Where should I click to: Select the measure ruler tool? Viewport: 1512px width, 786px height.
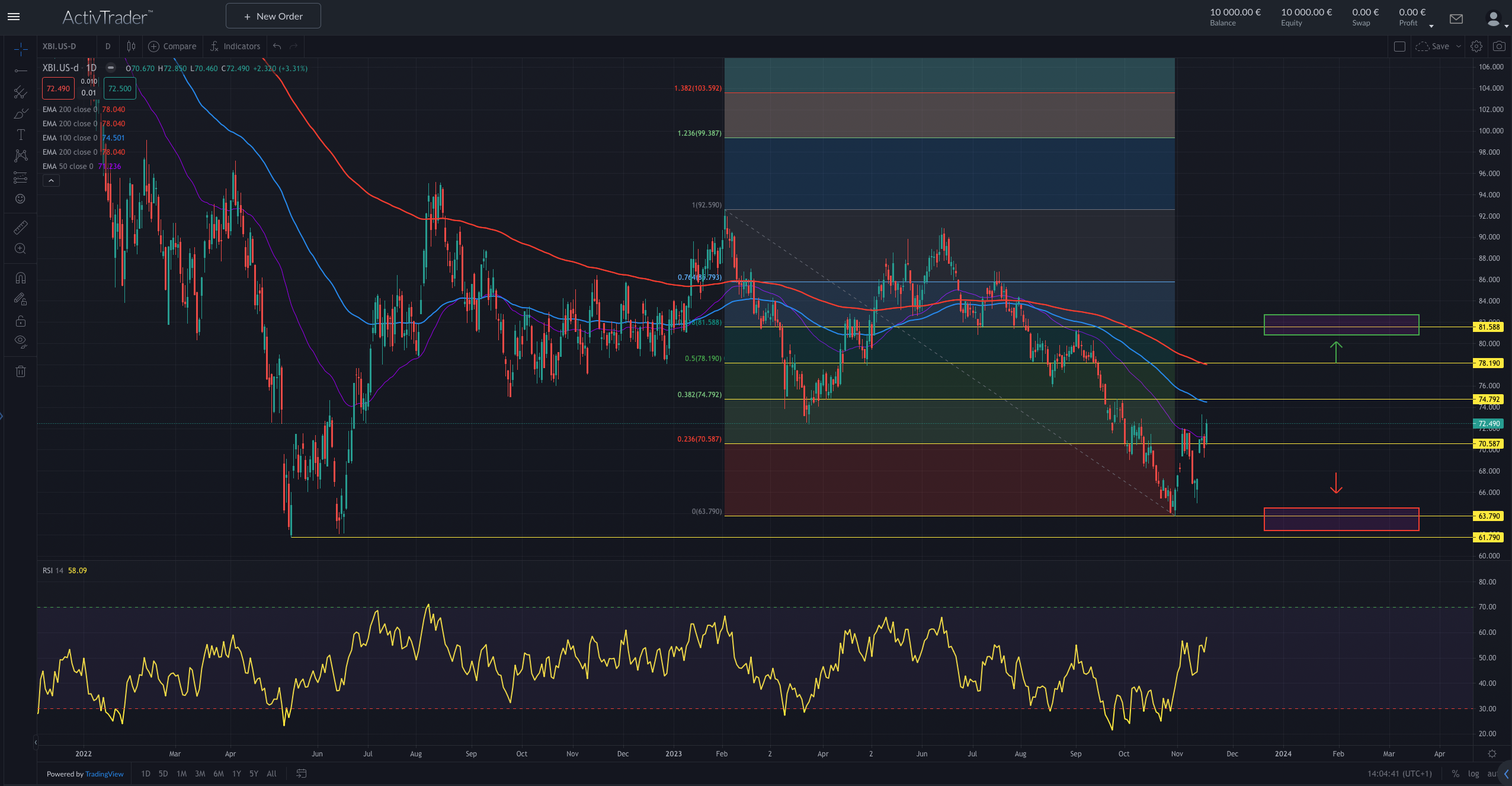20,227
